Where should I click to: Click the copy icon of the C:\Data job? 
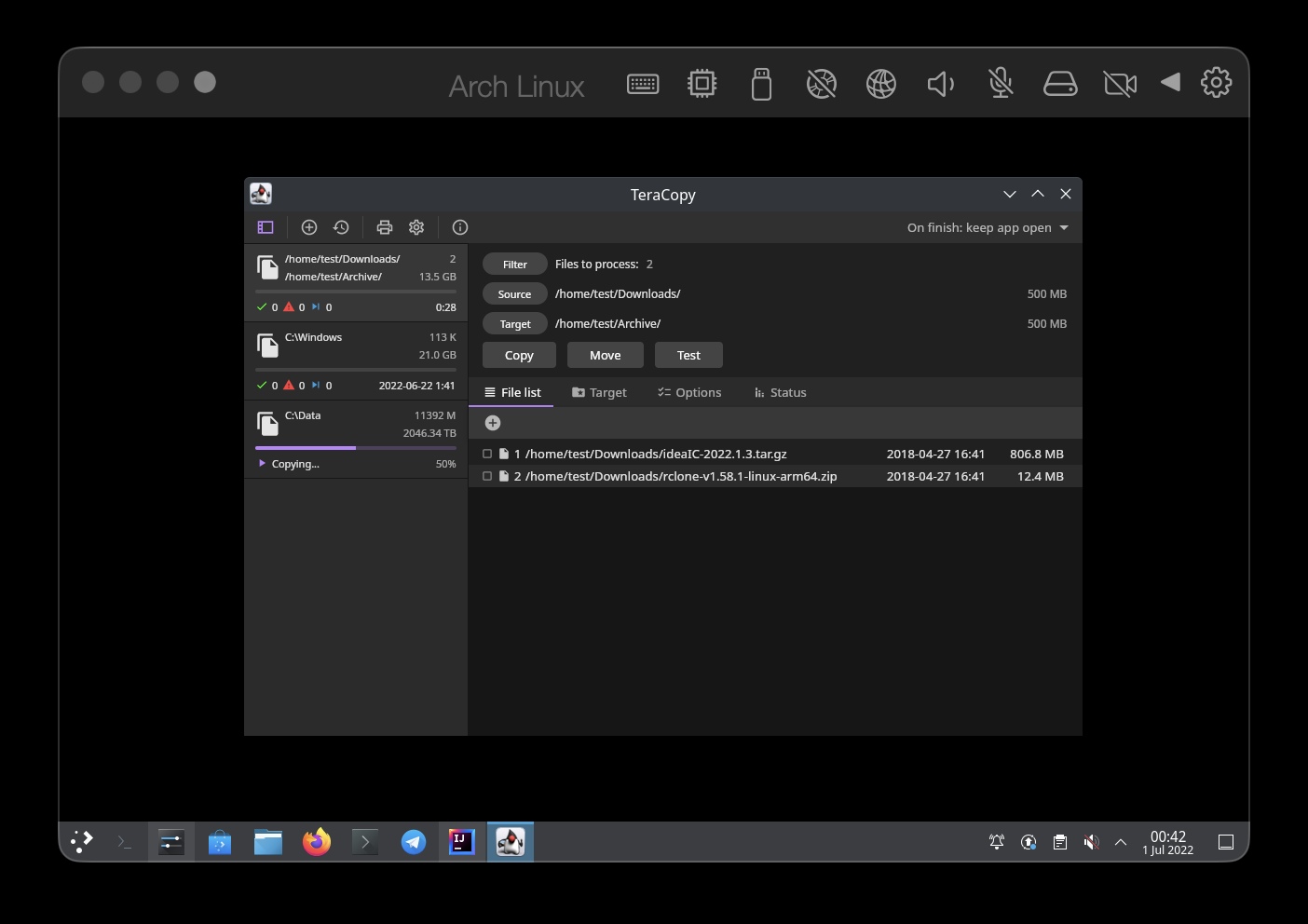point(267,424)
